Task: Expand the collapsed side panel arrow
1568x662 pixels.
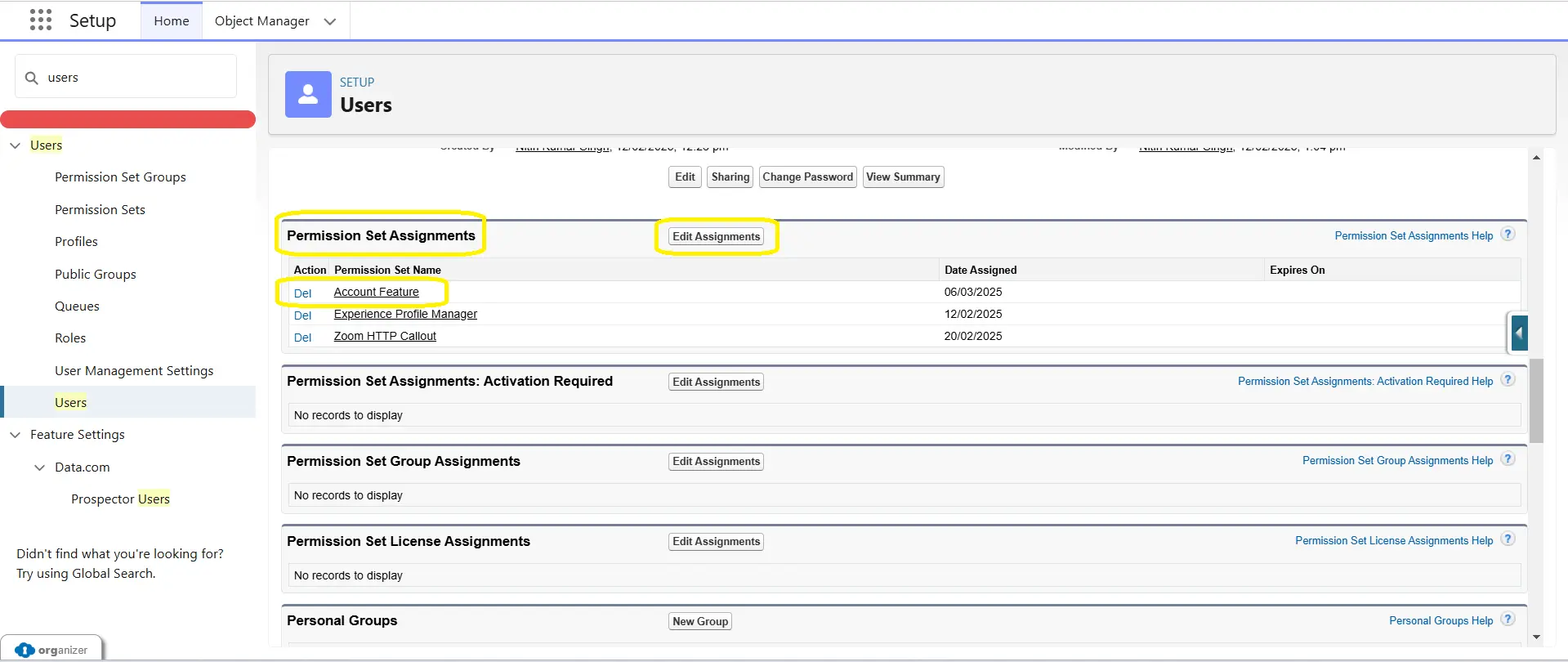Action: (x=1519, y=333)
